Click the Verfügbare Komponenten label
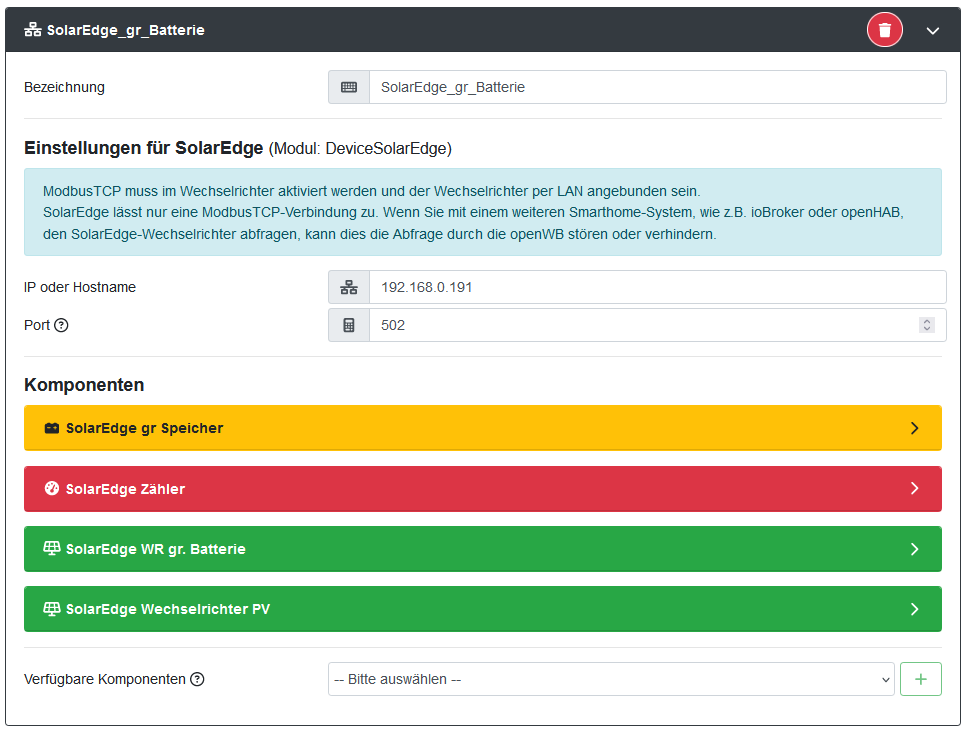Image resolution: width=967 pixels, height=730 pixels. [105, 679]
